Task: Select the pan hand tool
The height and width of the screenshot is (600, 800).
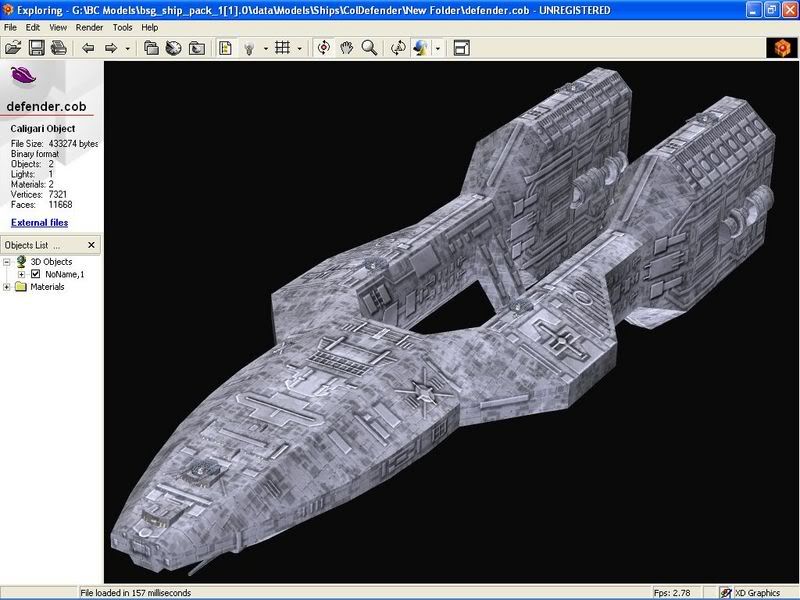Action: point(347,48)
